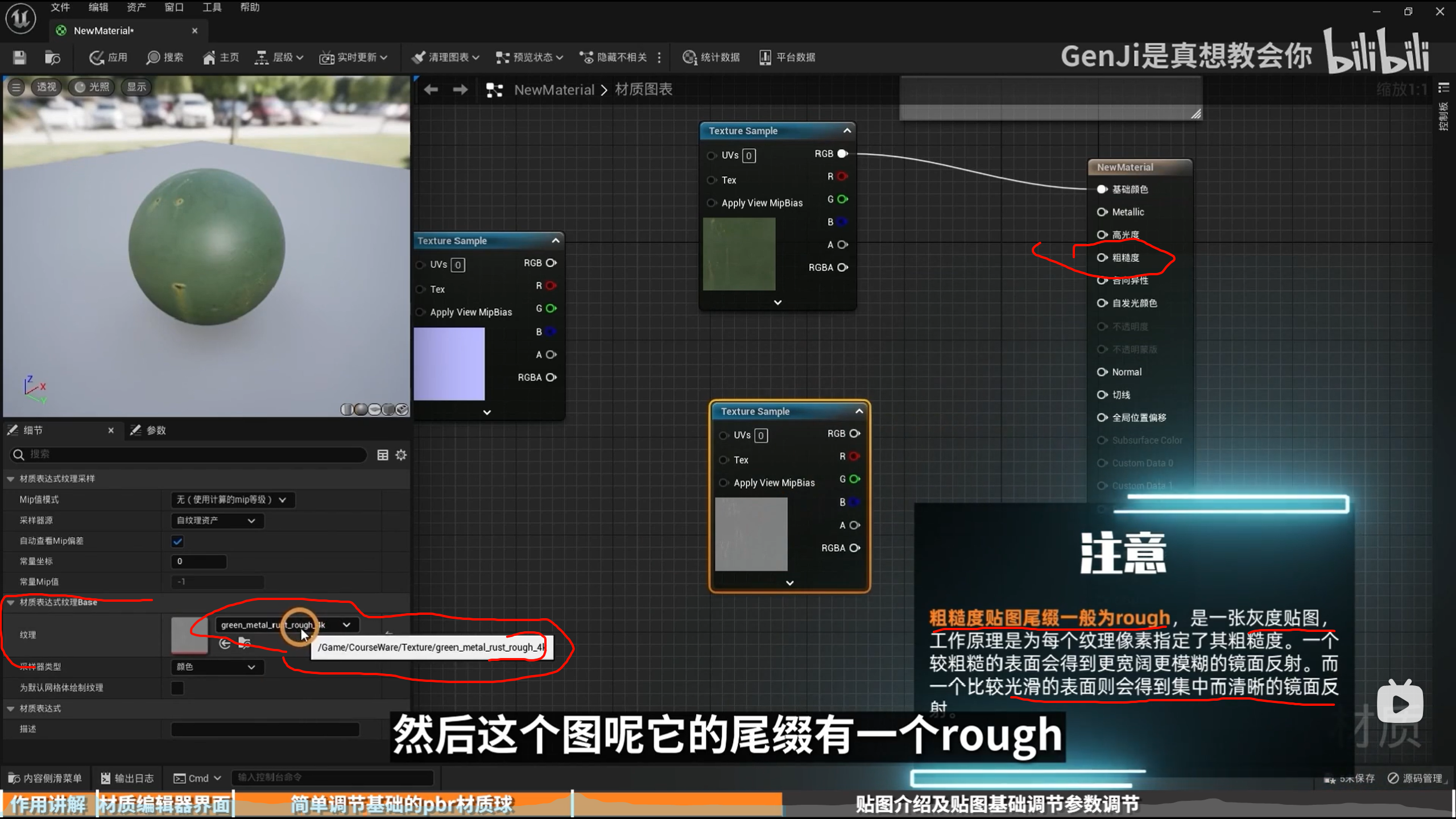Click the 应用 apply toolbar button

pos(108,57)
